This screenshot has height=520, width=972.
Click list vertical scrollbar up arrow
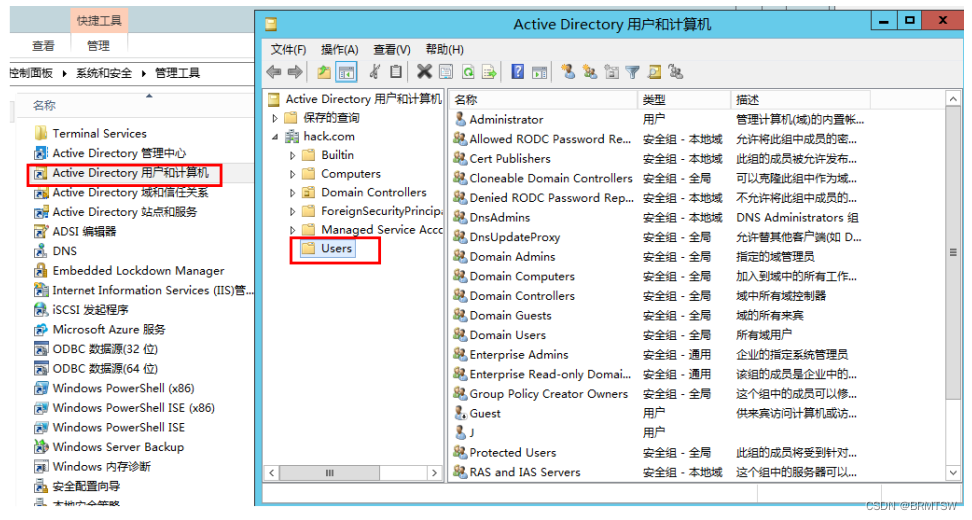pos(953,99)
